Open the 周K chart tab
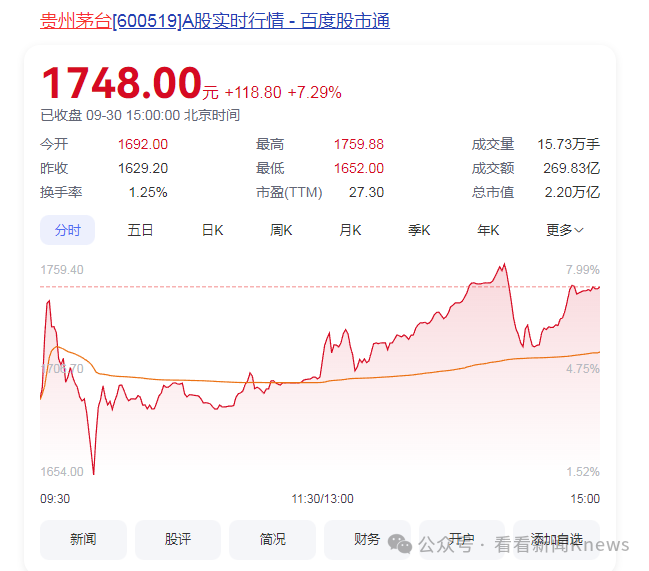 (x=281, y=230)
